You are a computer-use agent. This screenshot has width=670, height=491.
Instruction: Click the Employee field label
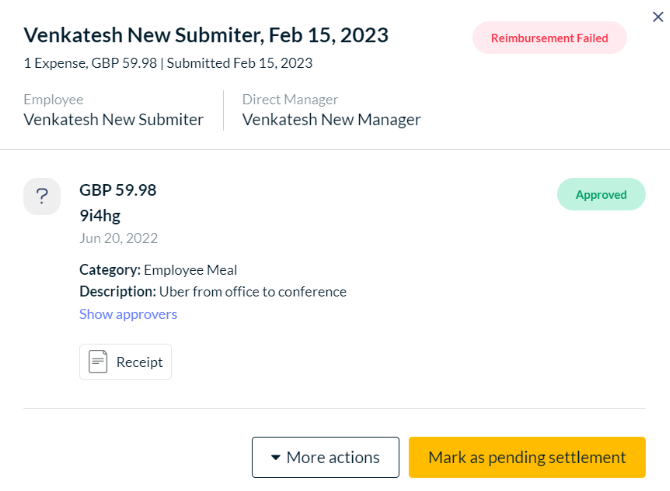53,99
